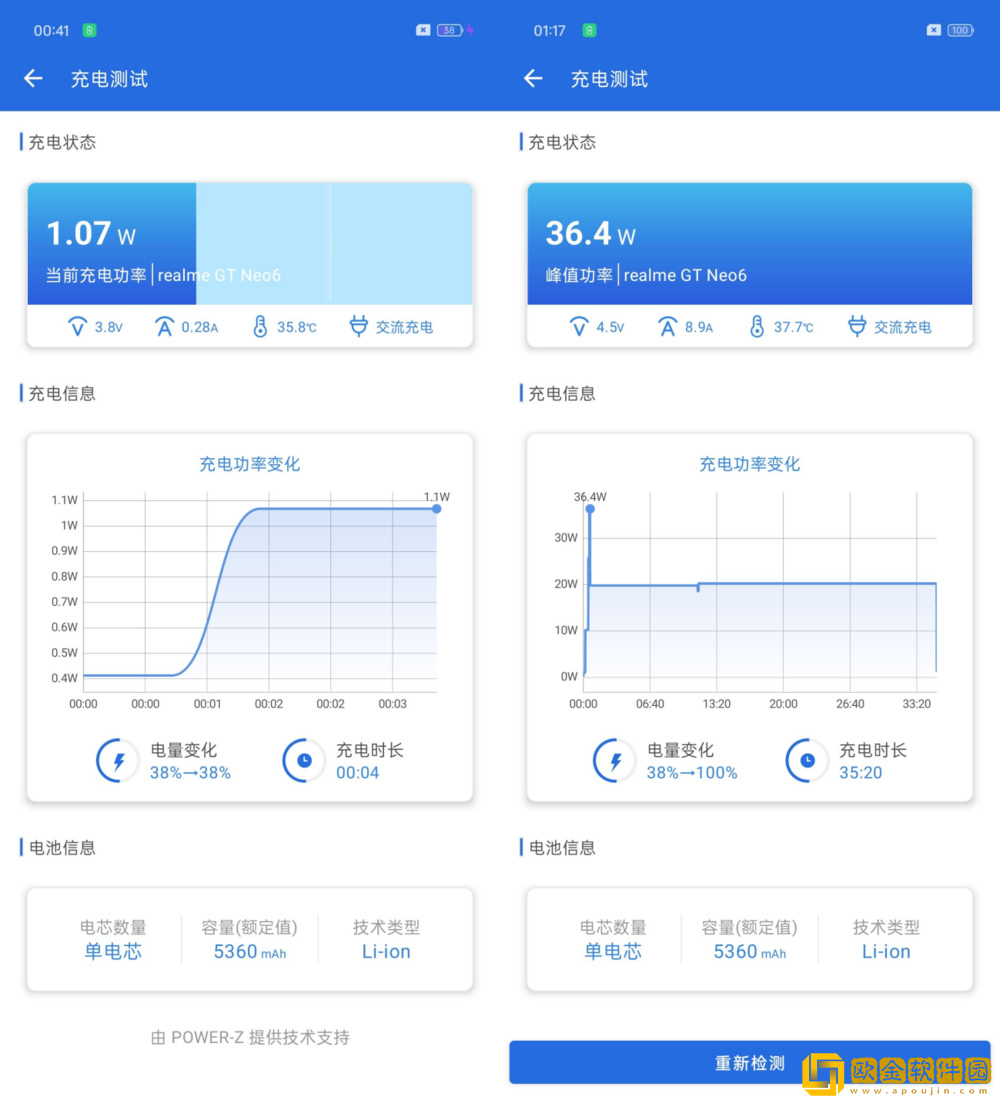
Task: Tap the POWER-Z technical support text
Action: (x=249, y=1037)
